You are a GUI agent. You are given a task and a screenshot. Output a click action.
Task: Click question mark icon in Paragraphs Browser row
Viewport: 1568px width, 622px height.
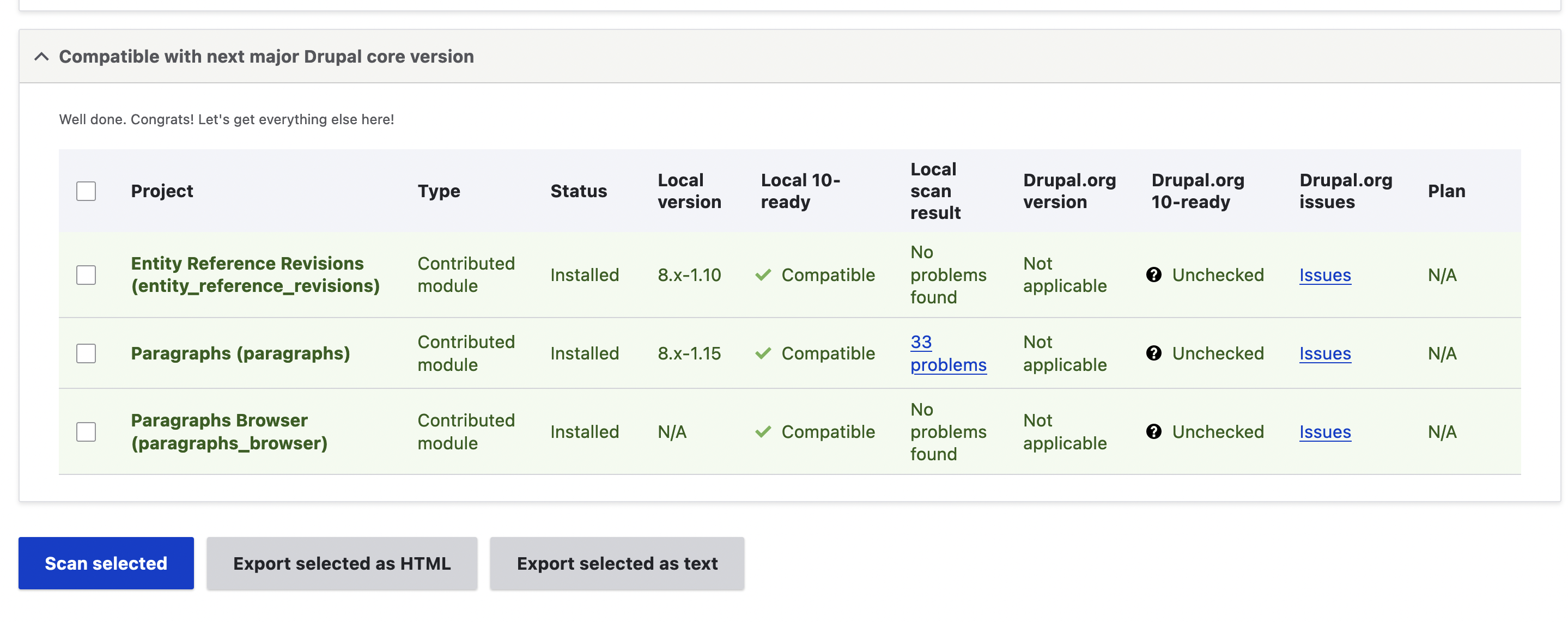[x=1153, y=431]
